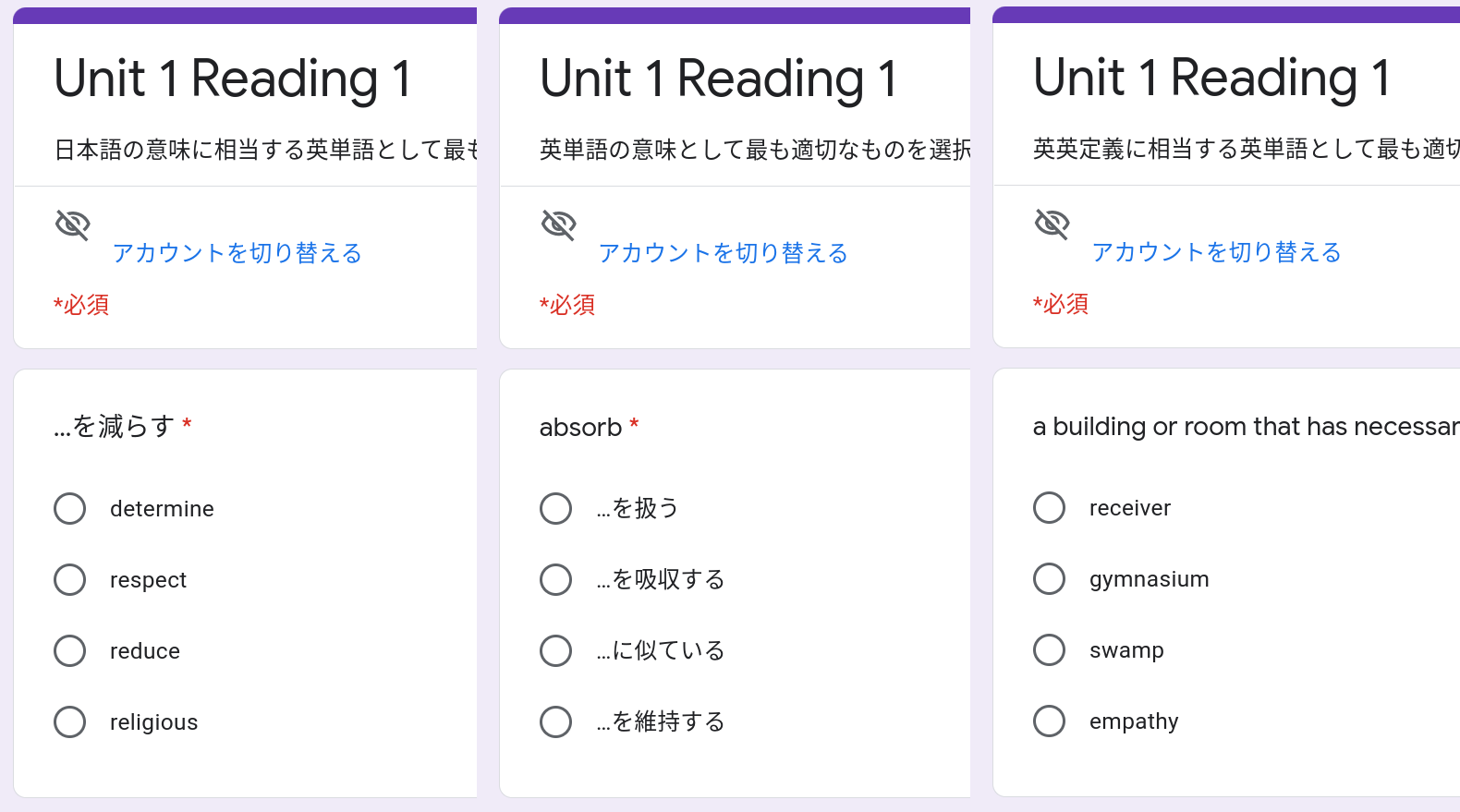
Task: Select "reduce" as the answer
Action: [x=70, y=650]
